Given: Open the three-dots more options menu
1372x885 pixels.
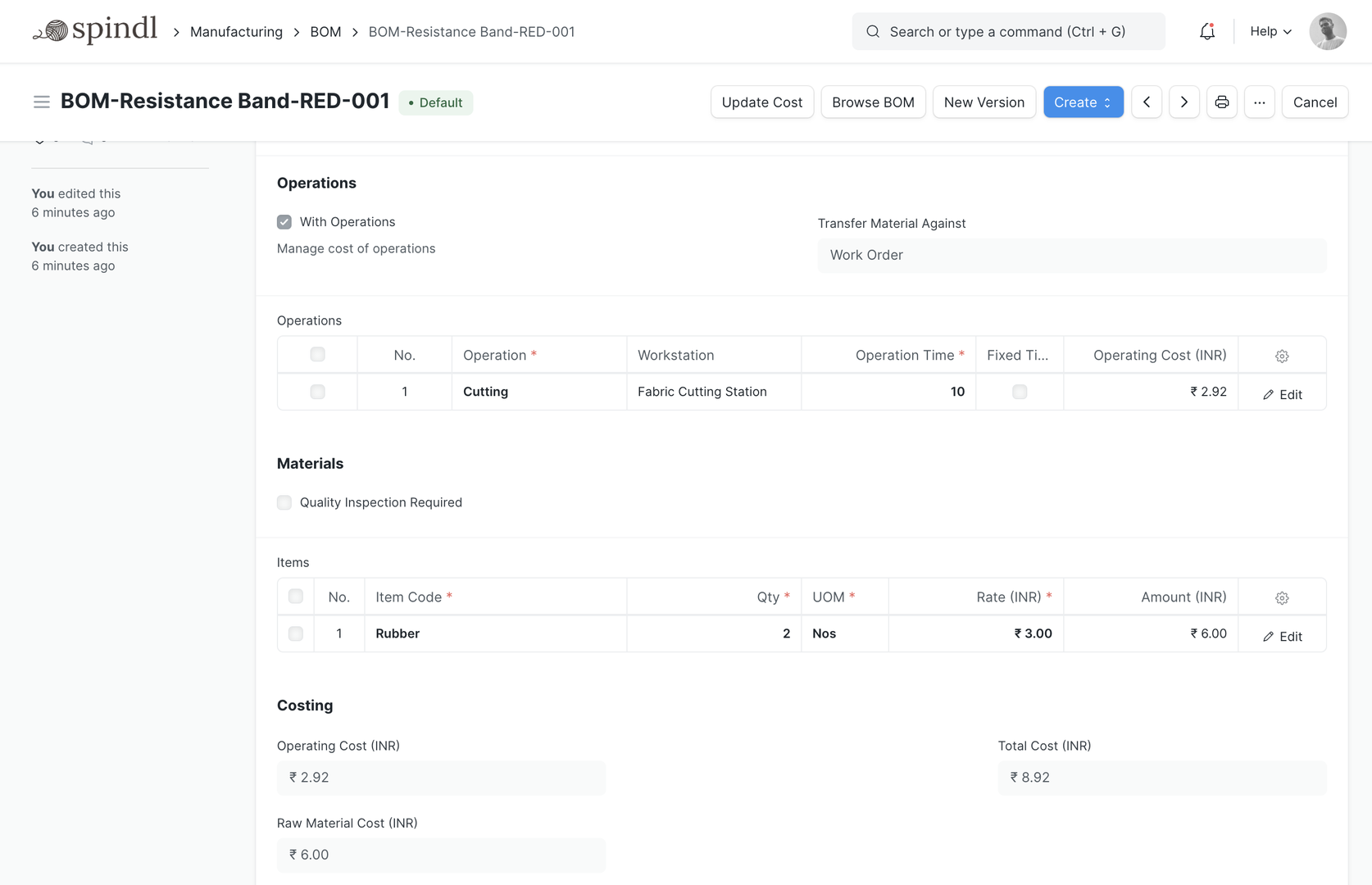Looking at the screenshot, I should pos(1259,102).
